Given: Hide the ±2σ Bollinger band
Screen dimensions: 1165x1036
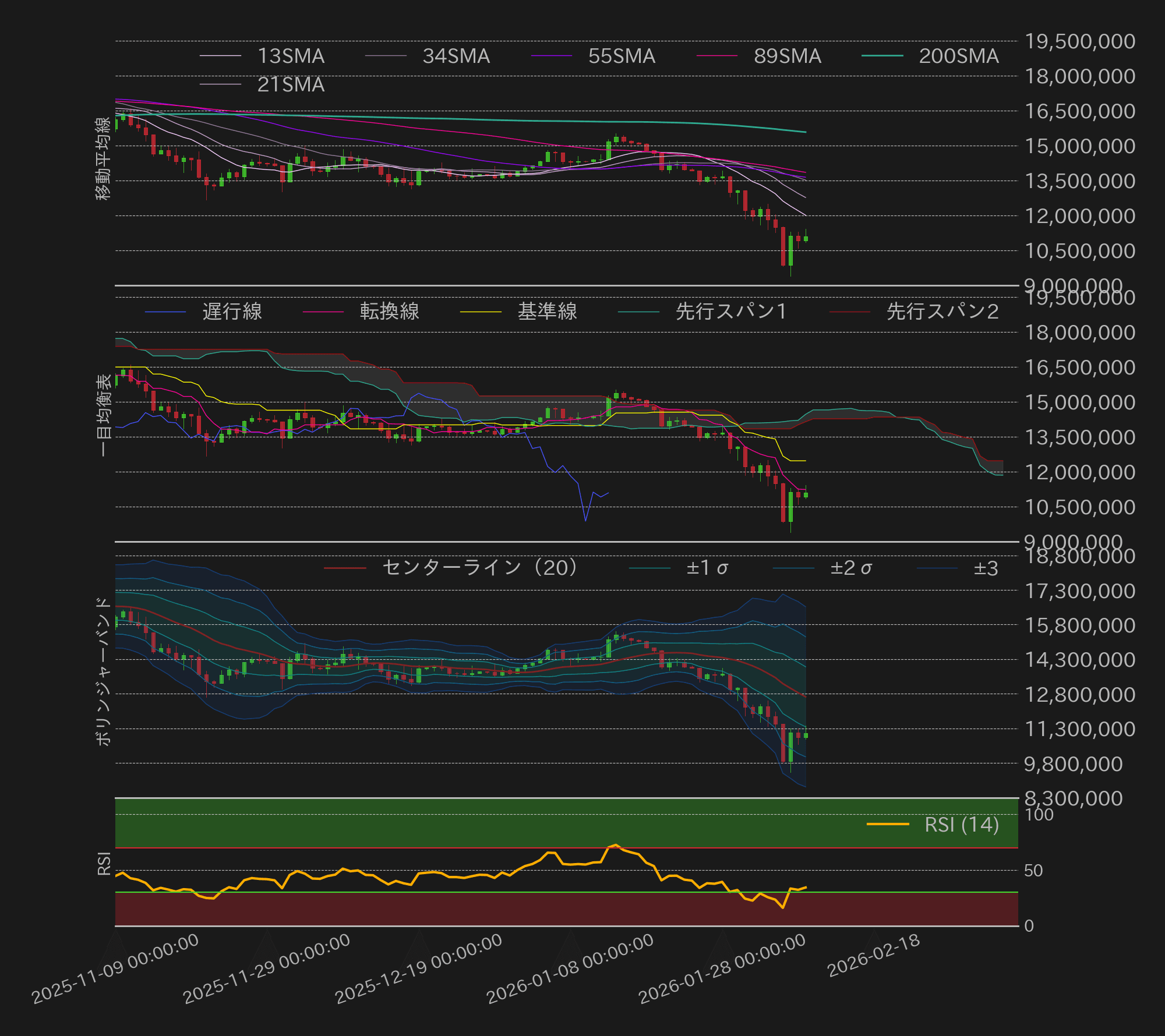Looking at the screenshot, I should pyautogui.click(x=850, y=567).
